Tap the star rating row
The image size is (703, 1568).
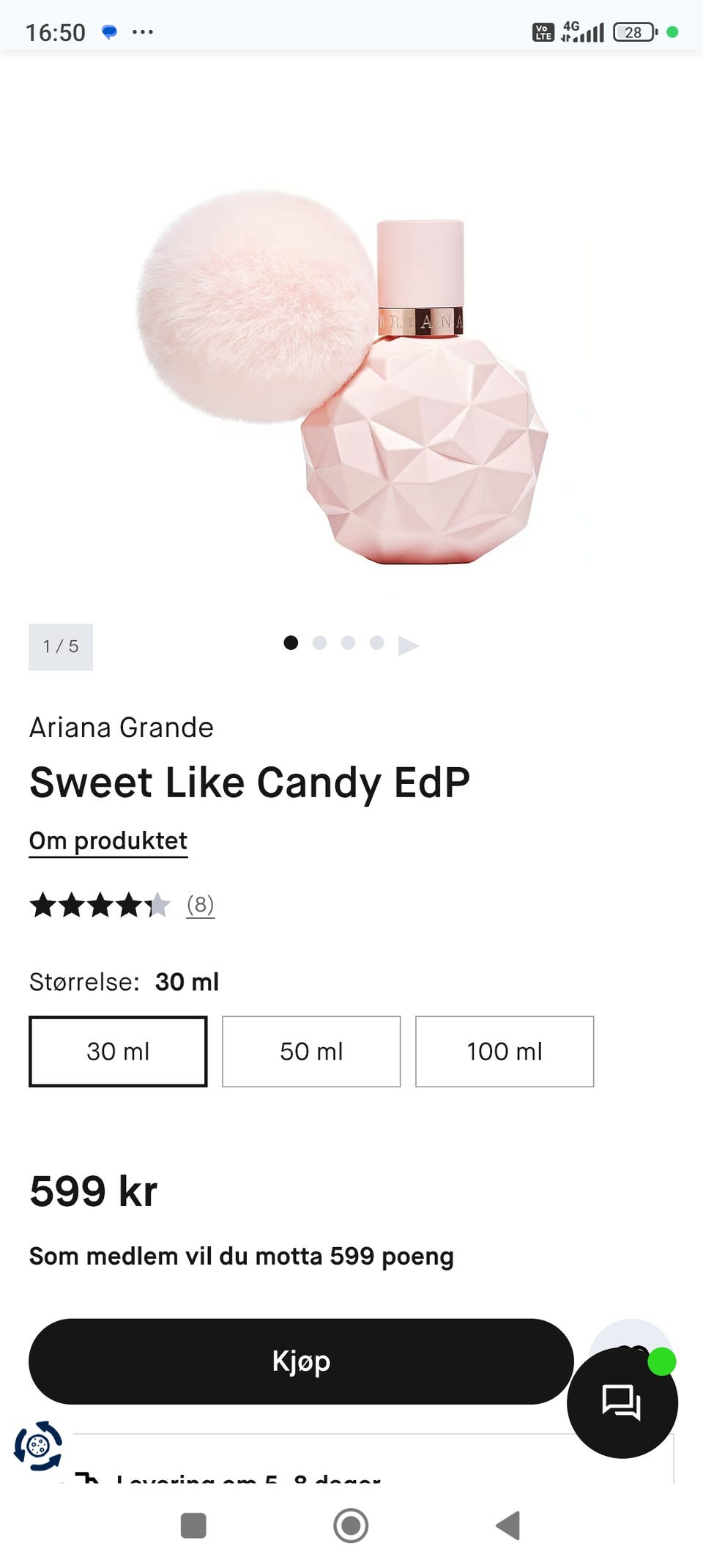100,905
